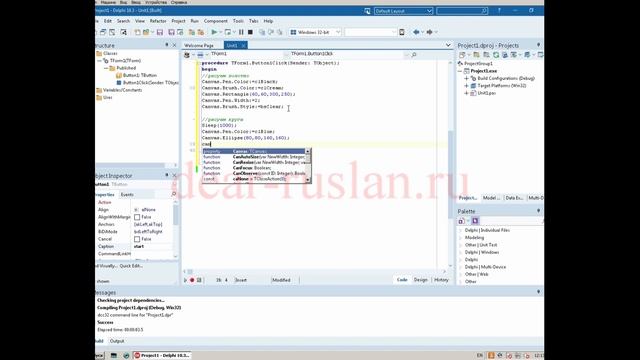The width and height of the screenshot is (640, 360).
Task: Click the green Run button in toolbar
Action: (x=214, y=32)
